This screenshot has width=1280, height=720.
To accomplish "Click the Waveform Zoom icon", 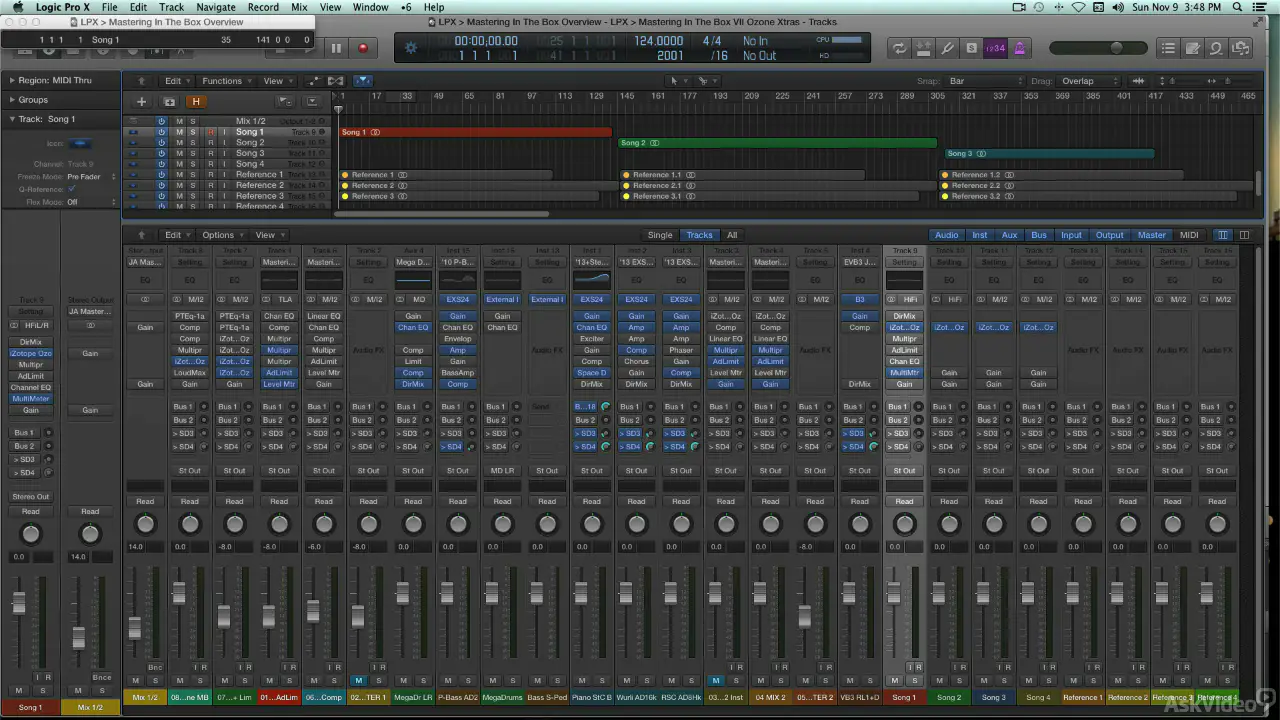I will 1138,81.
